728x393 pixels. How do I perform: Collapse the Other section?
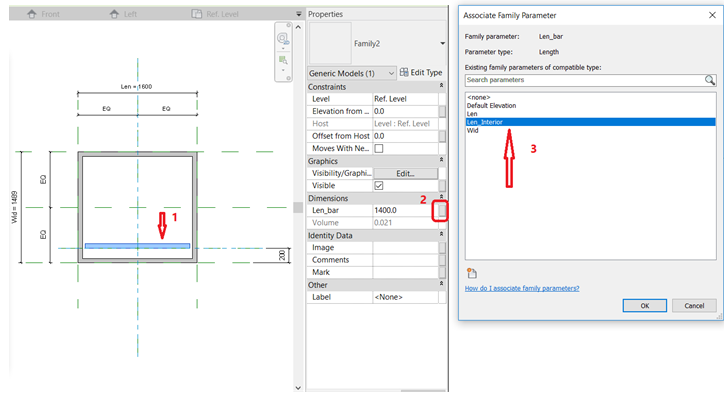(x=441, y=284)
